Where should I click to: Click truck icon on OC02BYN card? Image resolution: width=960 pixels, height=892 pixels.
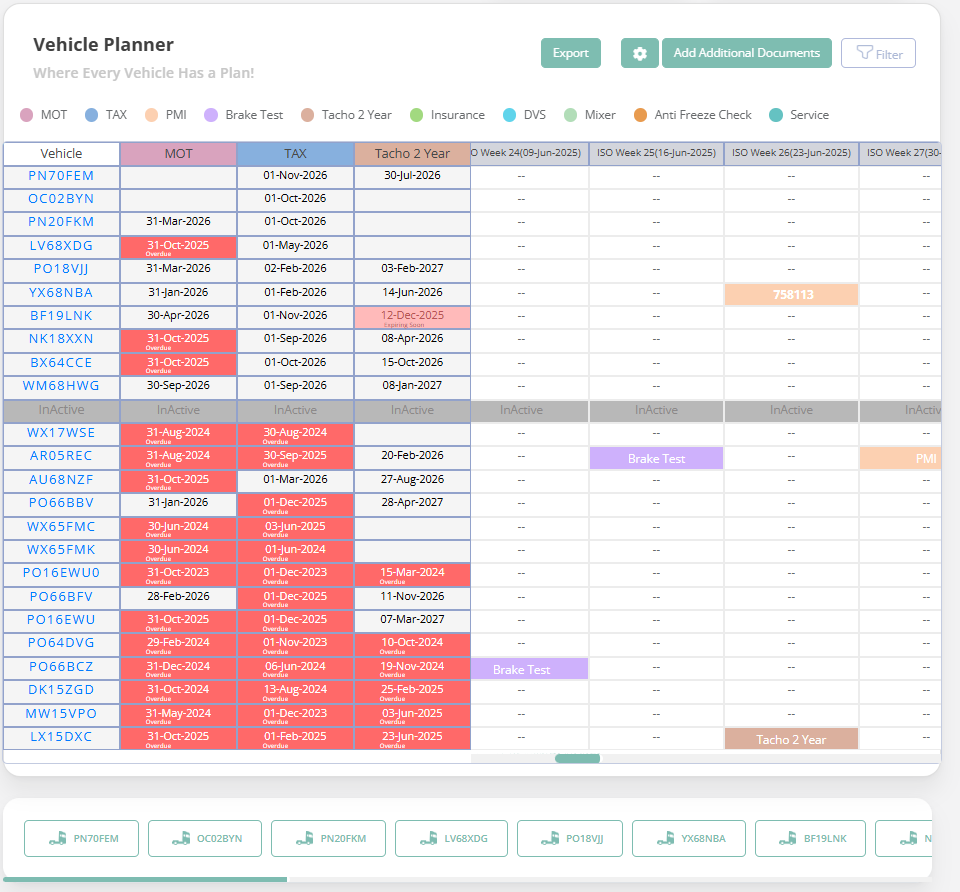click(x=180, y=839)
